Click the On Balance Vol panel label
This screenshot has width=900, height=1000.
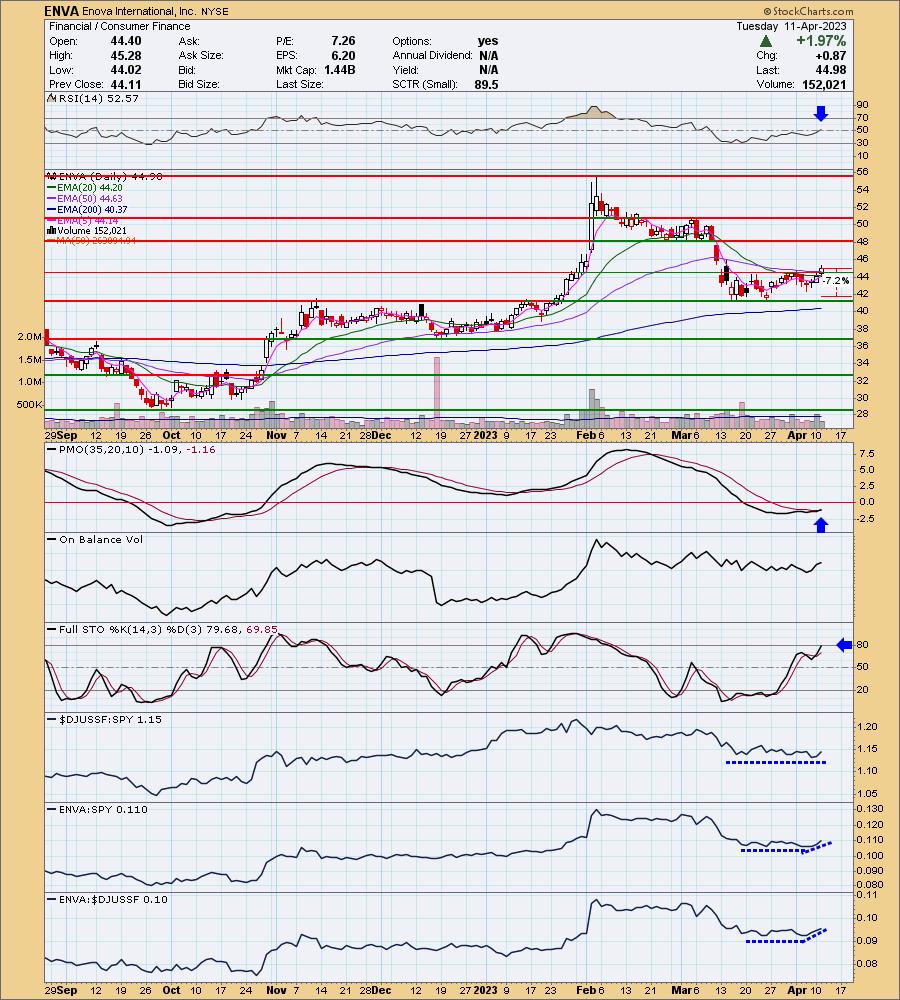click(96, 540)
